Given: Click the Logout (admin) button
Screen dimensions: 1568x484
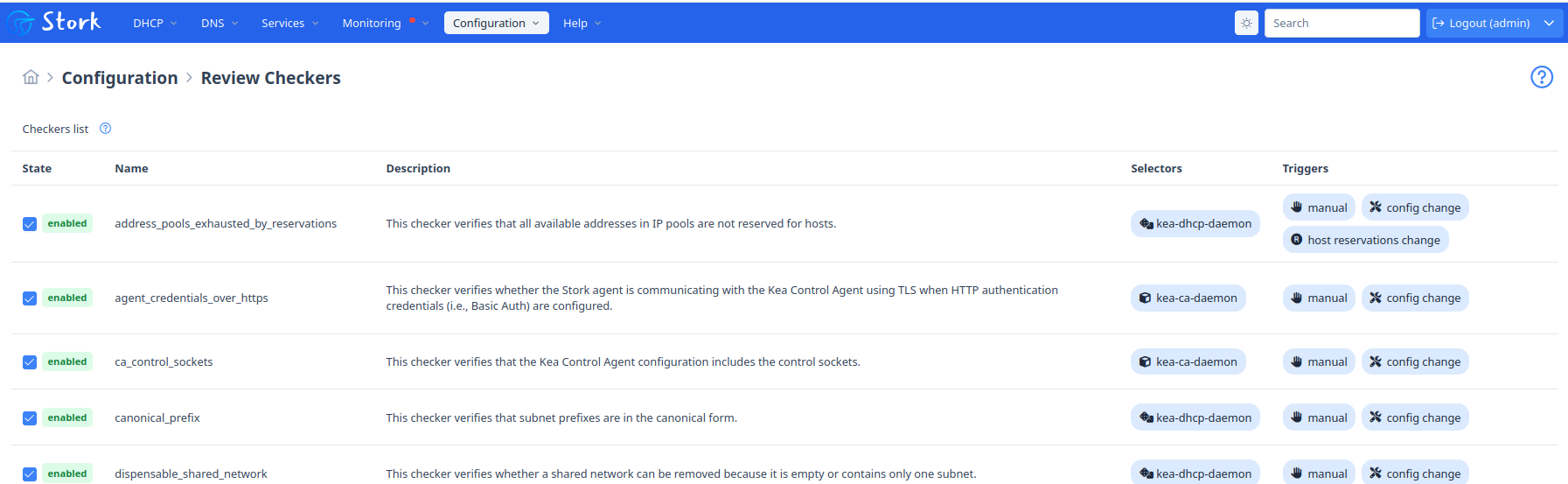Looking at the screenshot, I should coord(1482,23).
